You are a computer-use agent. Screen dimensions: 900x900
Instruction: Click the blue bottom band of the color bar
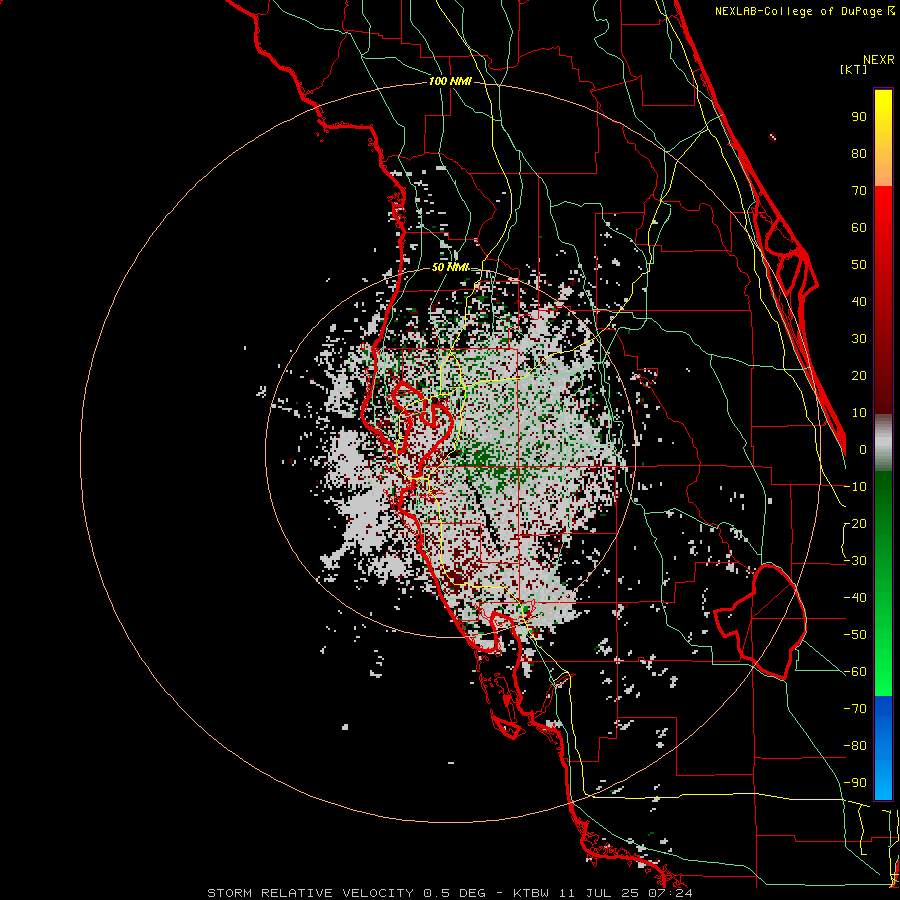(x=883, y=747)
